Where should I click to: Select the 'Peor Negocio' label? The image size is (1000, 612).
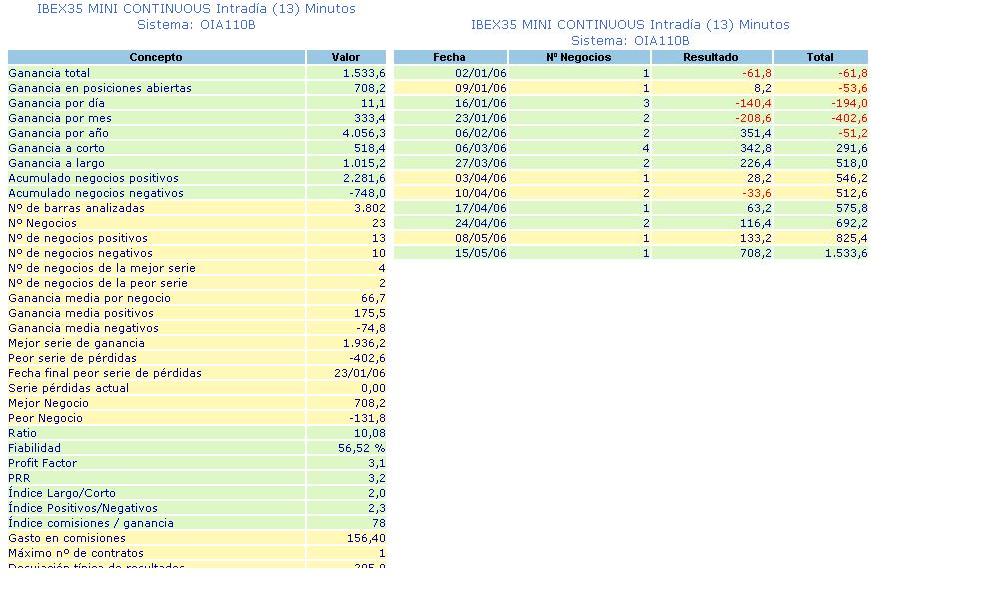pyautogui.click(x=46, y=418)
